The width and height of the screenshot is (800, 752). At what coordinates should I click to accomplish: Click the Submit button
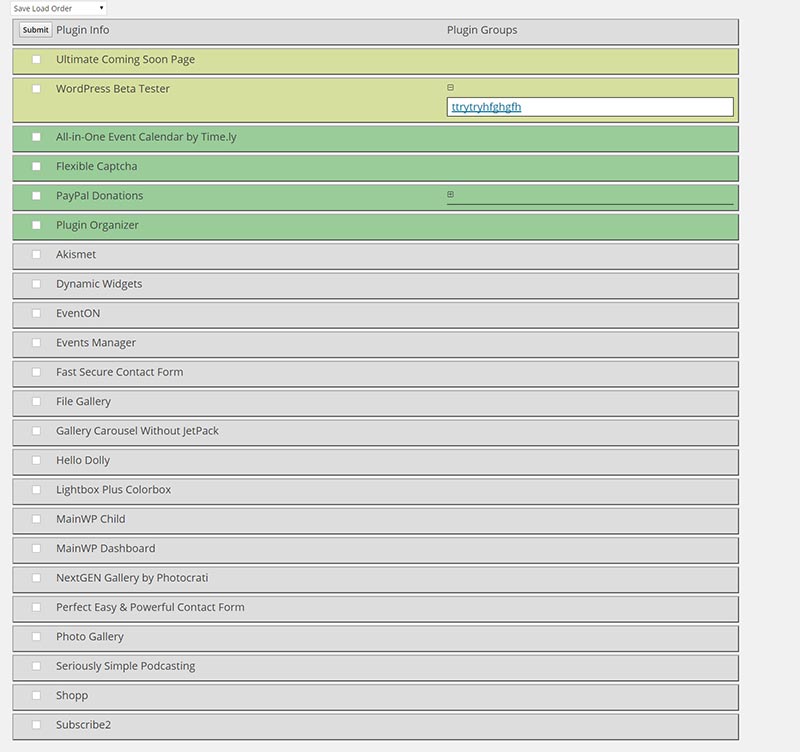coord(35,30)
